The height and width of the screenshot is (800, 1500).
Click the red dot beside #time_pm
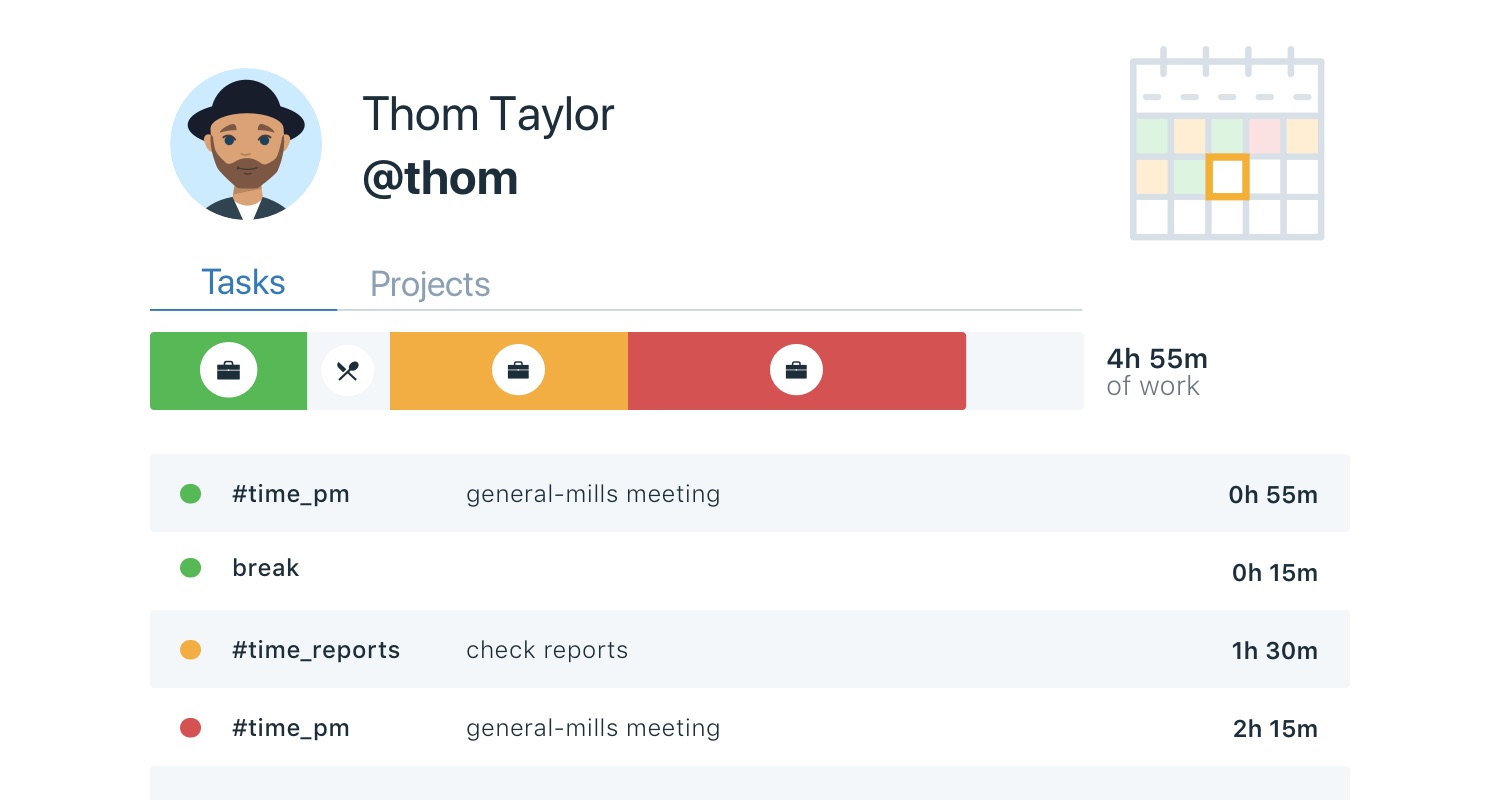pyautogui.click(x=190, y=728)
